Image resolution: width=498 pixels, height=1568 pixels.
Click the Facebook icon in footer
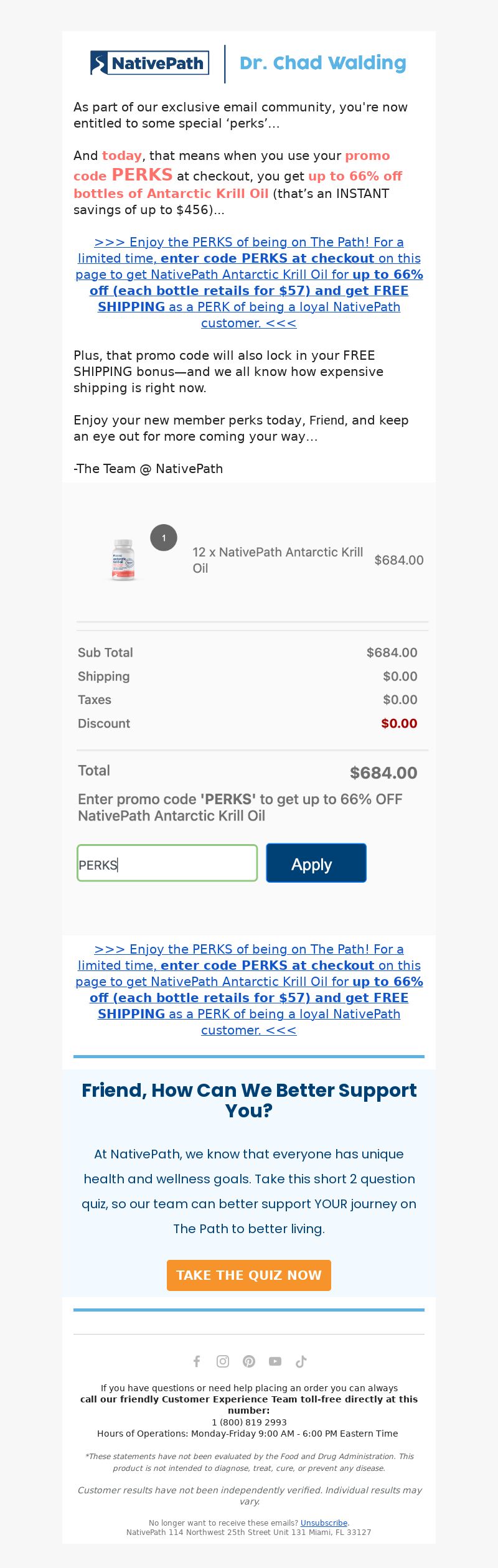click(197, 1361)
